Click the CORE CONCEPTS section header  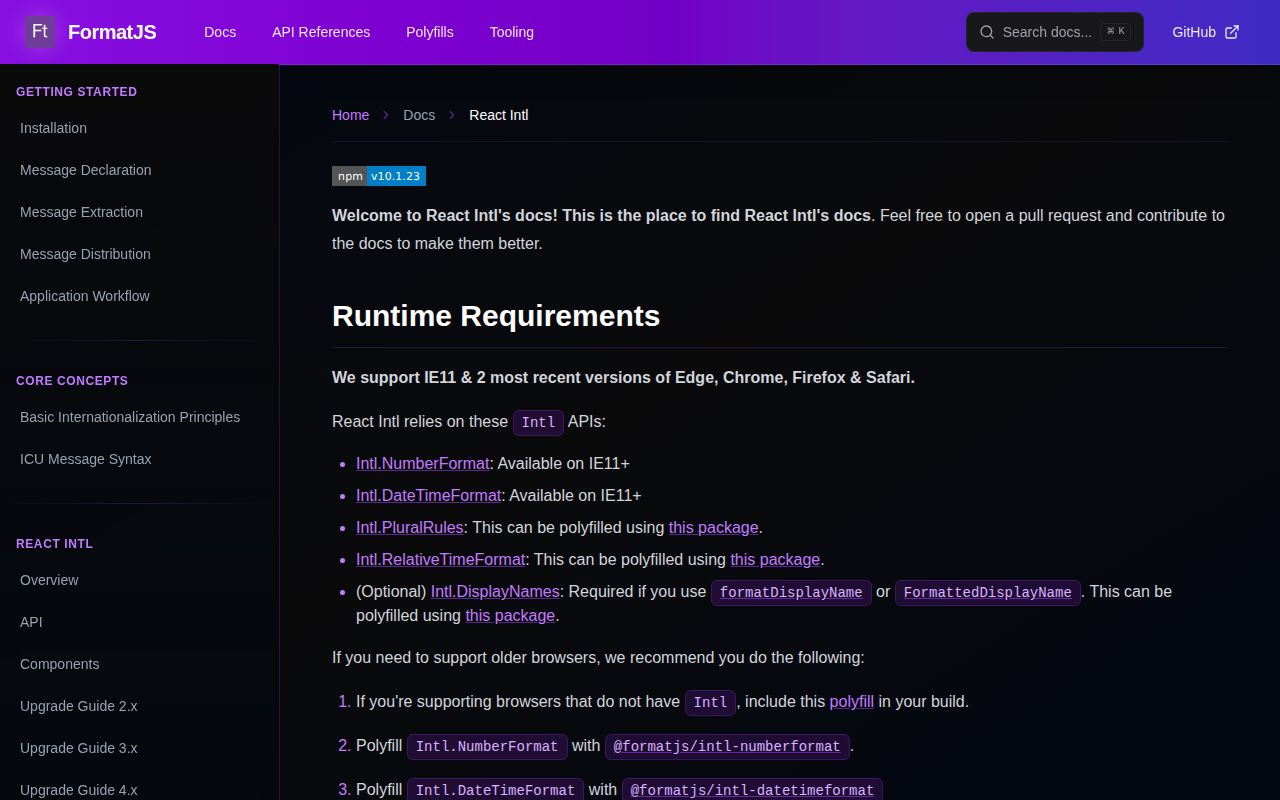coord(72,380)
